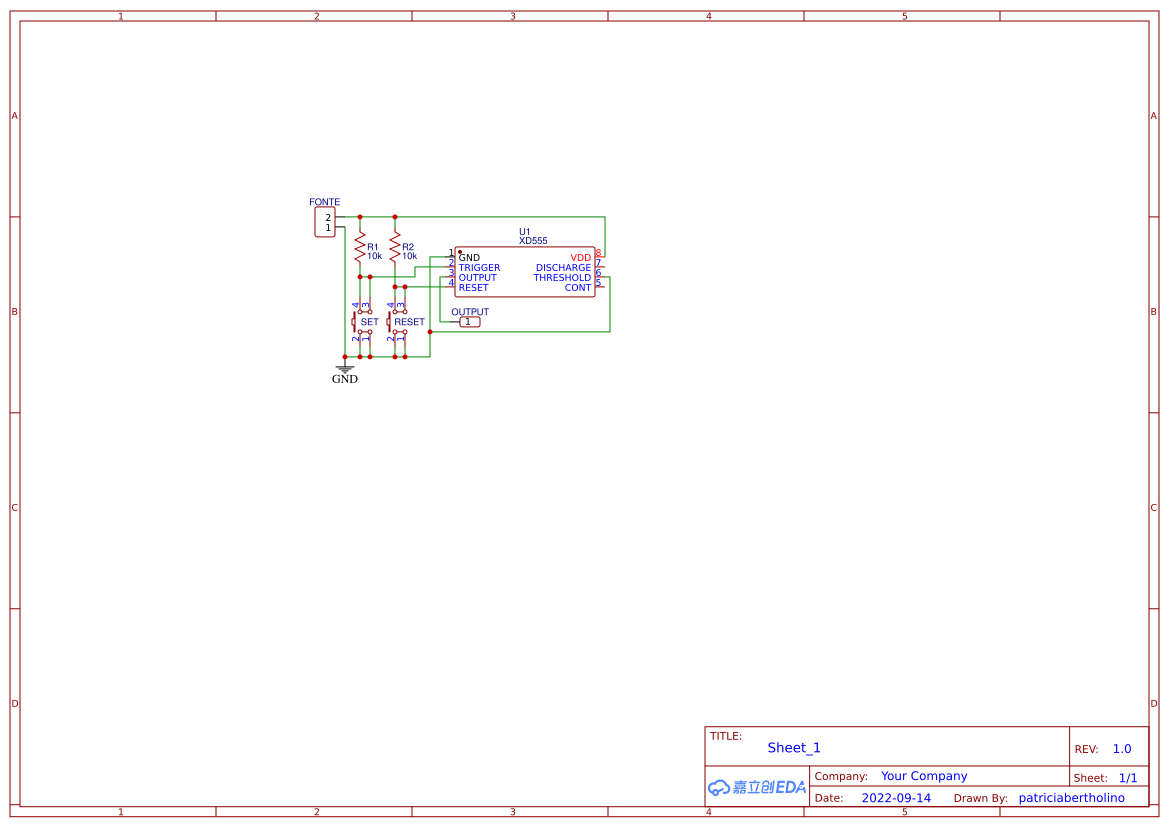This screenshot has width=1169, height=827.
Task: Click the 'Your Company' field
Action: click(x=924, y=776)
